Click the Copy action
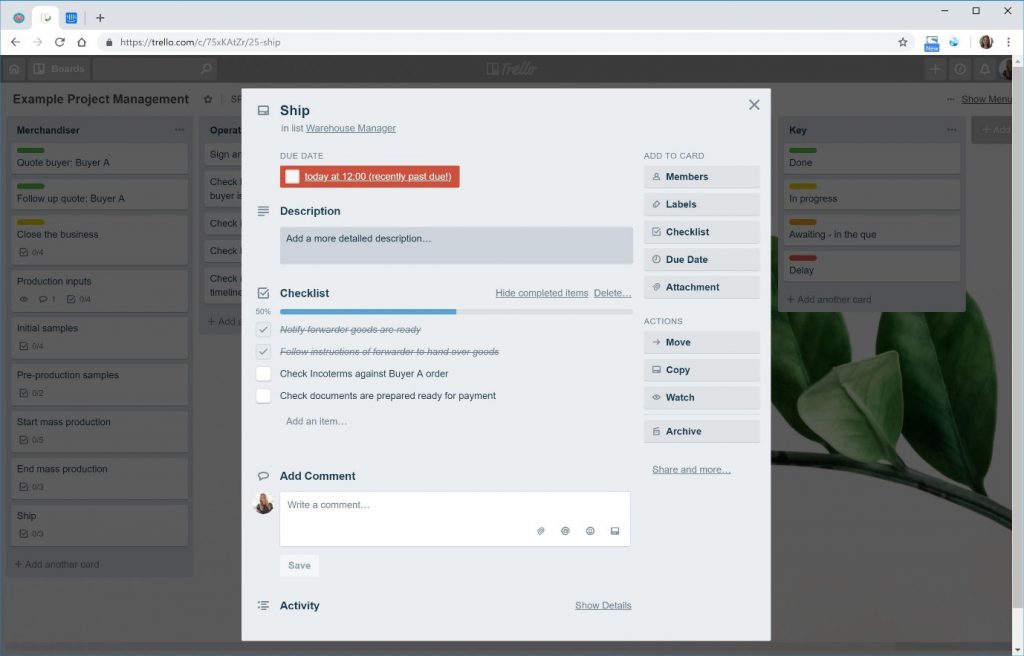This screenshot has height=656, width=1024. 701,370
